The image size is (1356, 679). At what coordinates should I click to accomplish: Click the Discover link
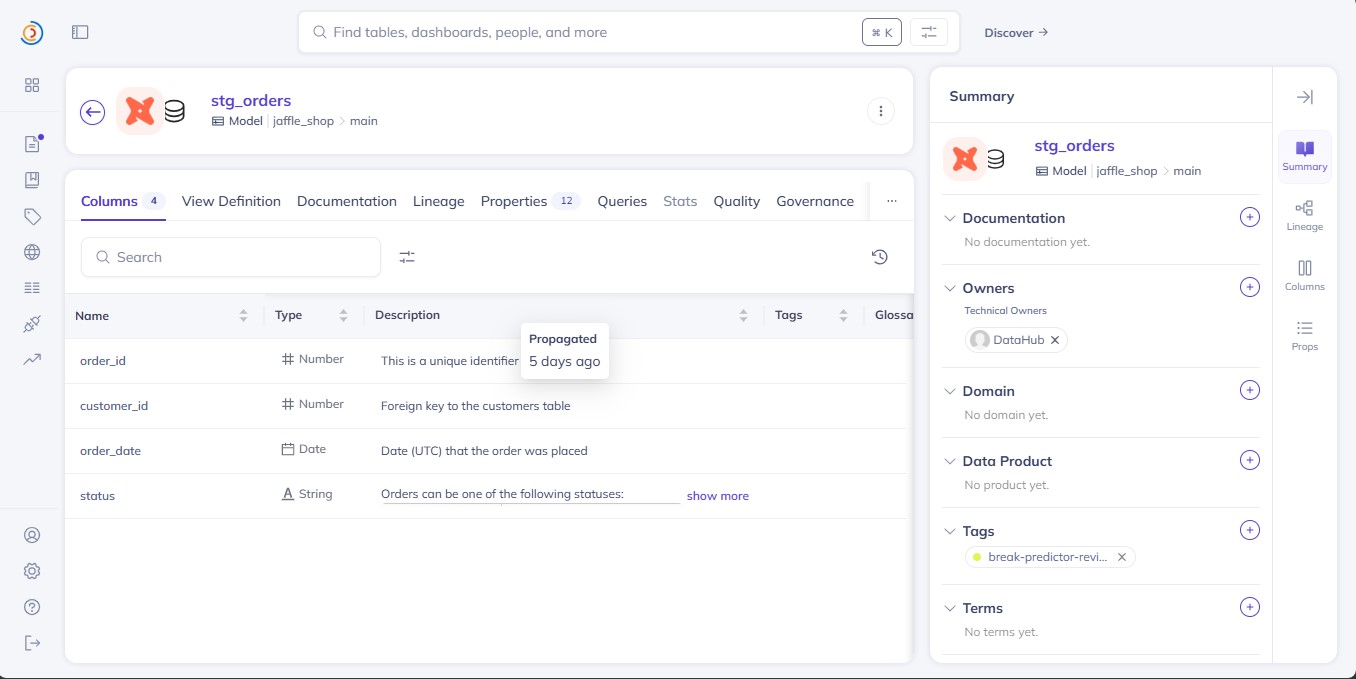pos(1016,33)
